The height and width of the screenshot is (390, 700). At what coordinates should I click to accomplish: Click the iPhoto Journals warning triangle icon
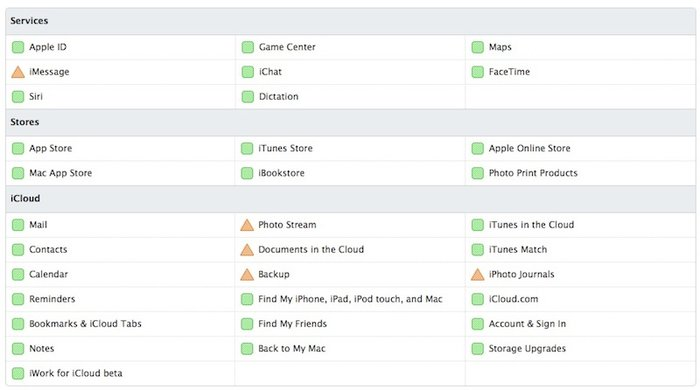[478, 274]
